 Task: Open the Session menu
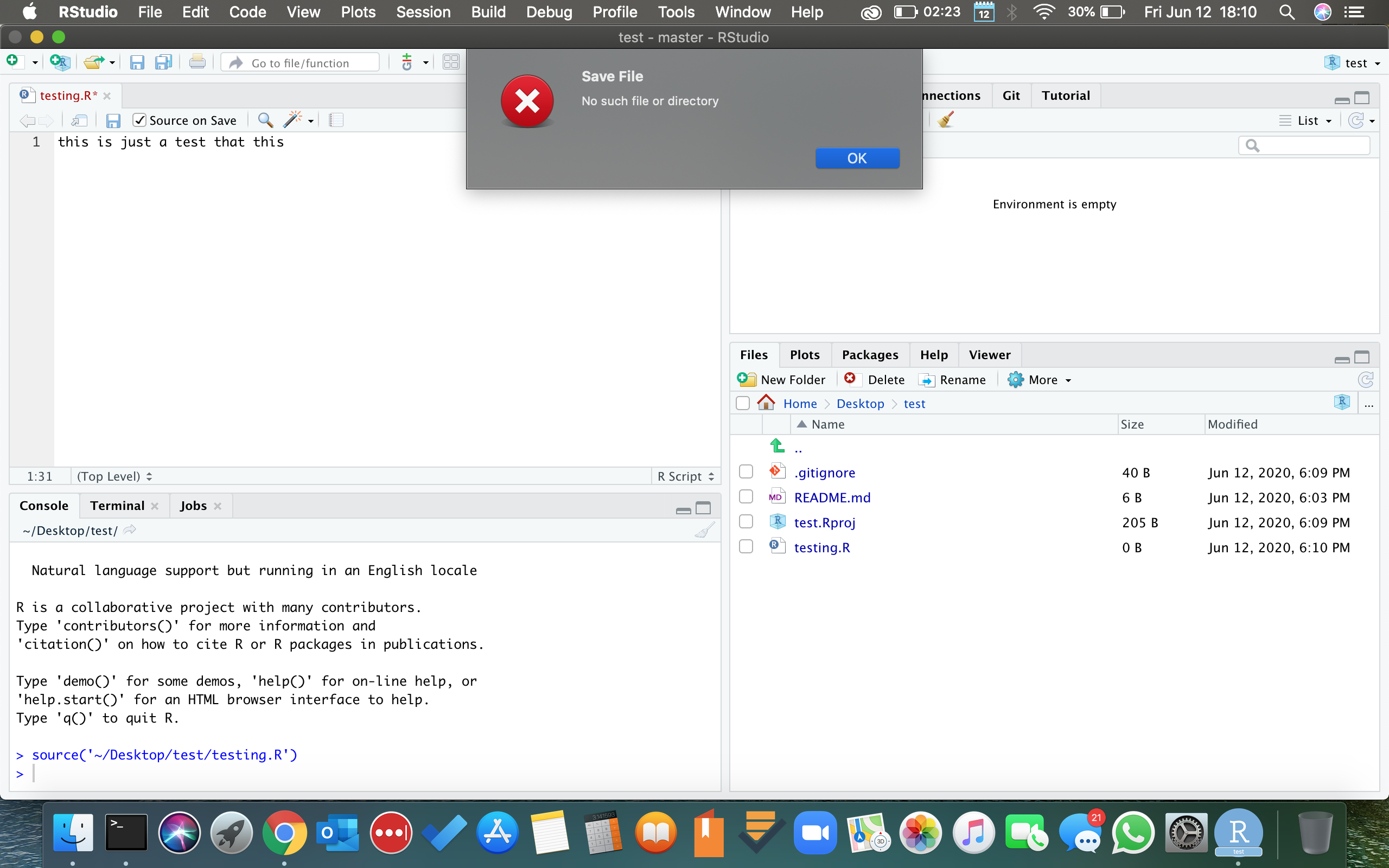pyautogui.click(x=423, y=11)
